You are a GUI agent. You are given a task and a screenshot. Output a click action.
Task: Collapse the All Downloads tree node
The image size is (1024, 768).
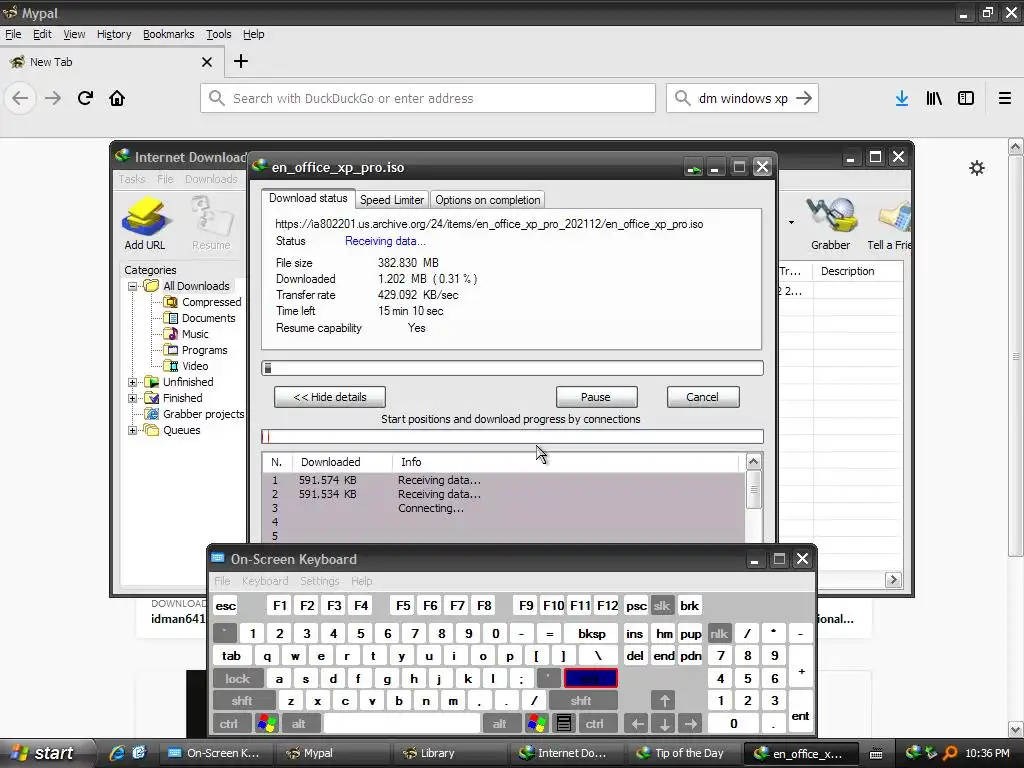[133, 286]
